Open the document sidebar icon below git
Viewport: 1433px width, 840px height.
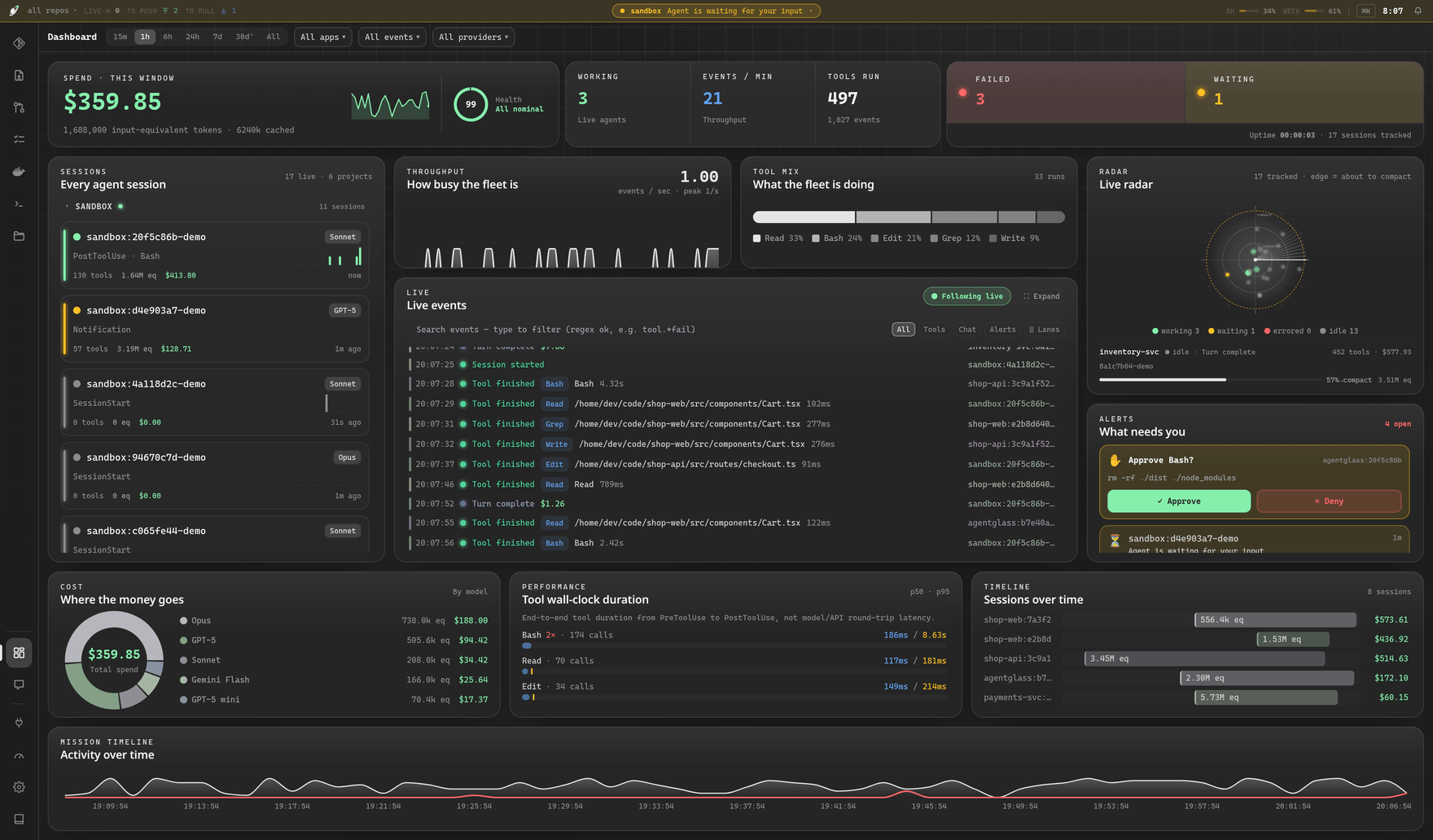(x=19, y=76)
